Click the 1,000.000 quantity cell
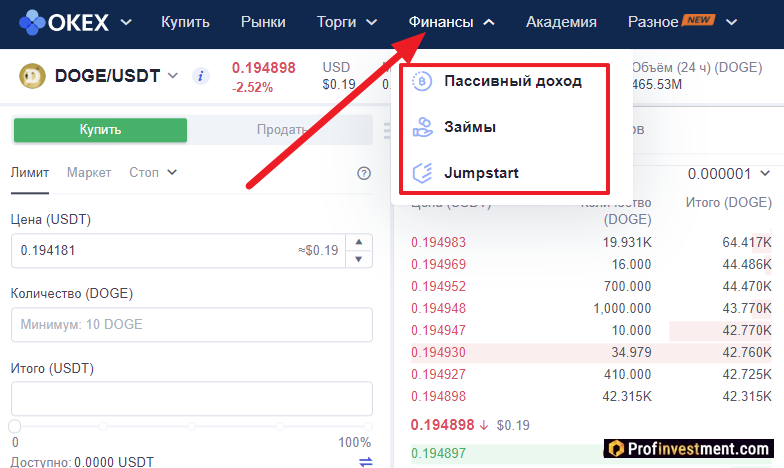The image size is (784, 468). (x=622, y=308)
